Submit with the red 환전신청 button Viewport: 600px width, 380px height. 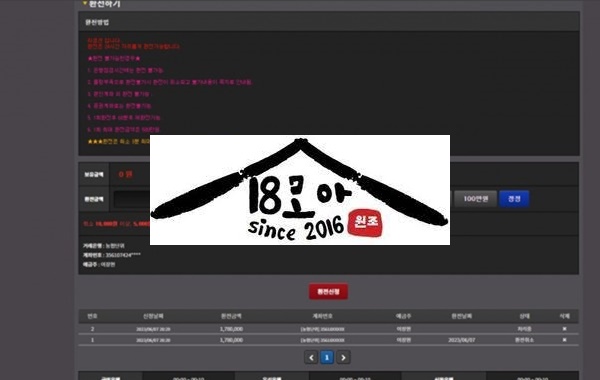(x=328, y=292)
